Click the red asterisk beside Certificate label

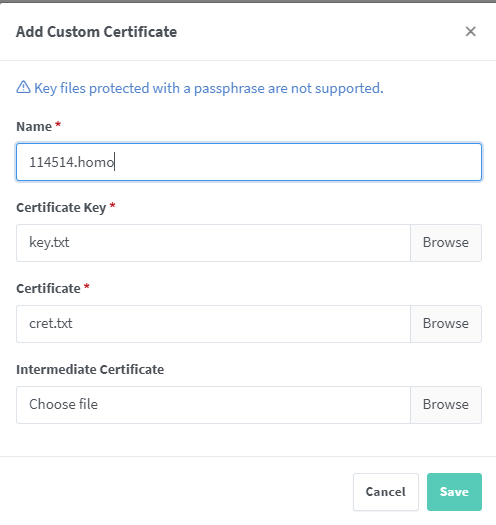coord(87,286)
